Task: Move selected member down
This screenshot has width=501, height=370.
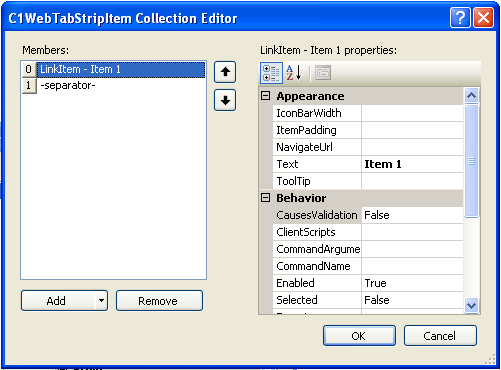Action: point(225,100)
